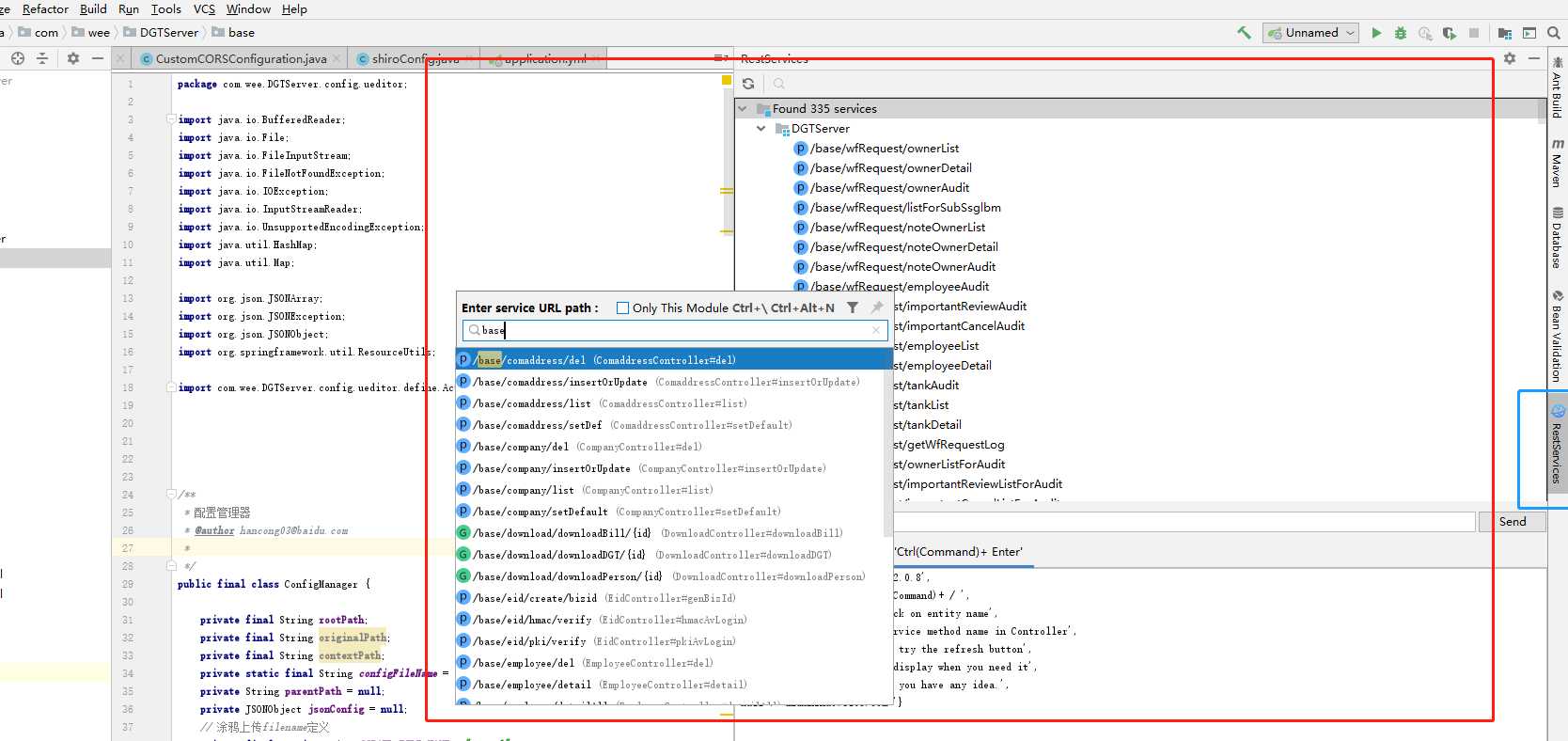This screenshot has width=1568, height=741.
Task: Open the Unnamed run configuration dropdown
Action: [x=1311, y=33]
